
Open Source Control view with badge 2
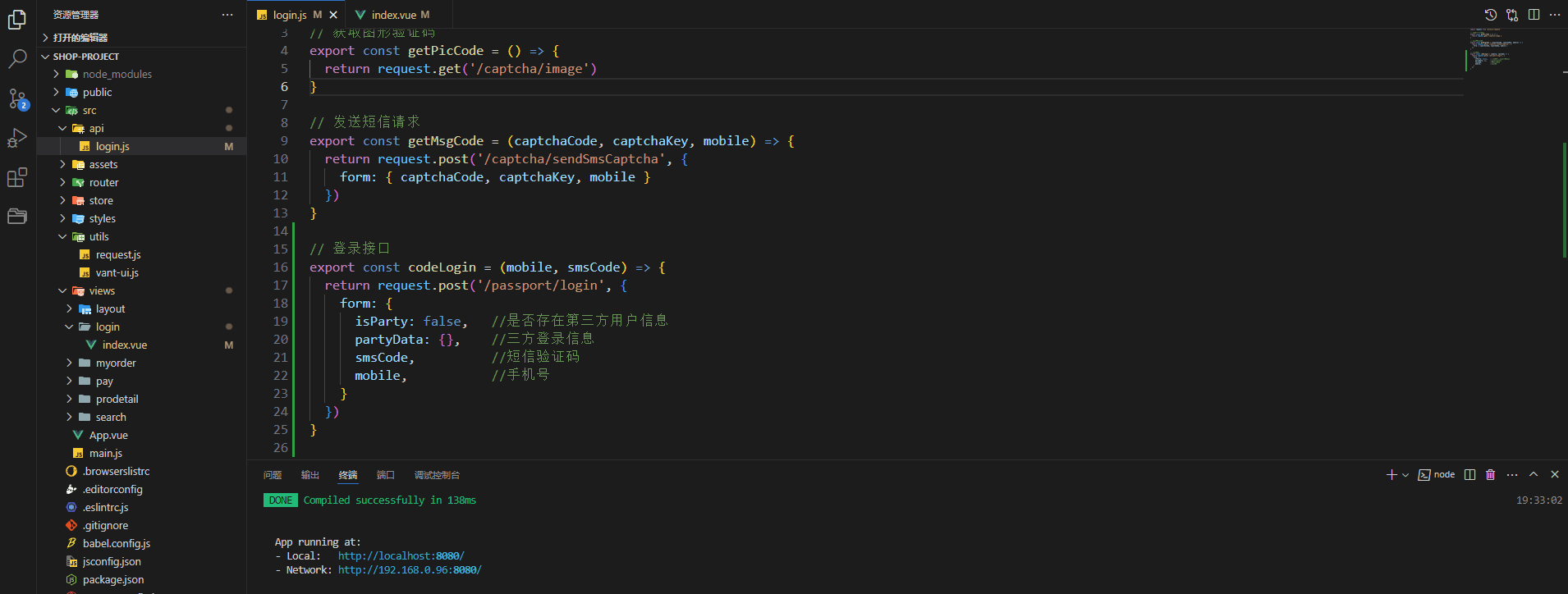coord(17,98)
